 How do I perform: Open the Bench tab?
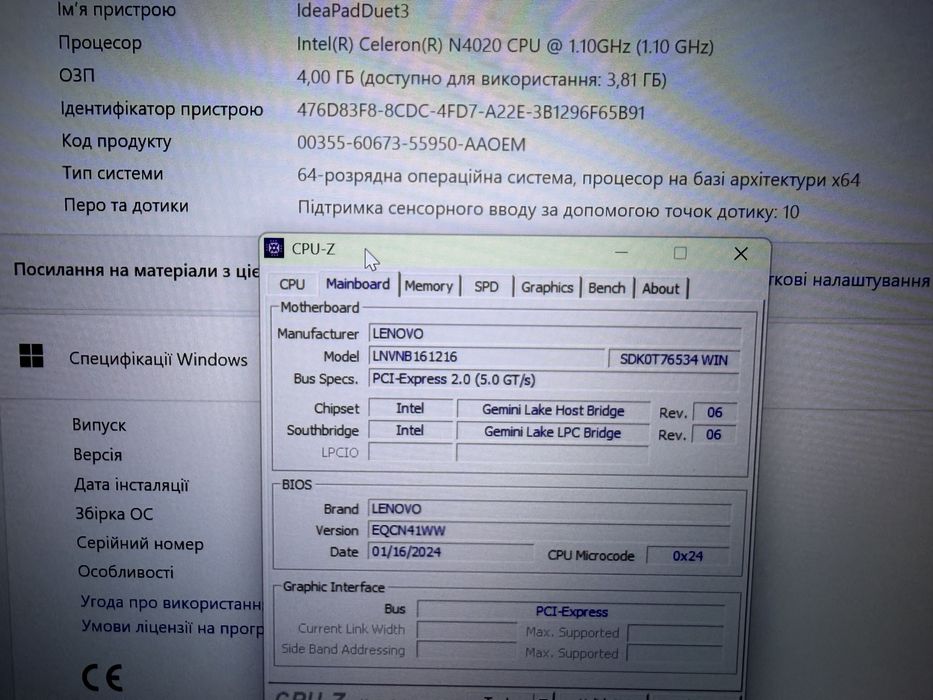click(607, 288)
